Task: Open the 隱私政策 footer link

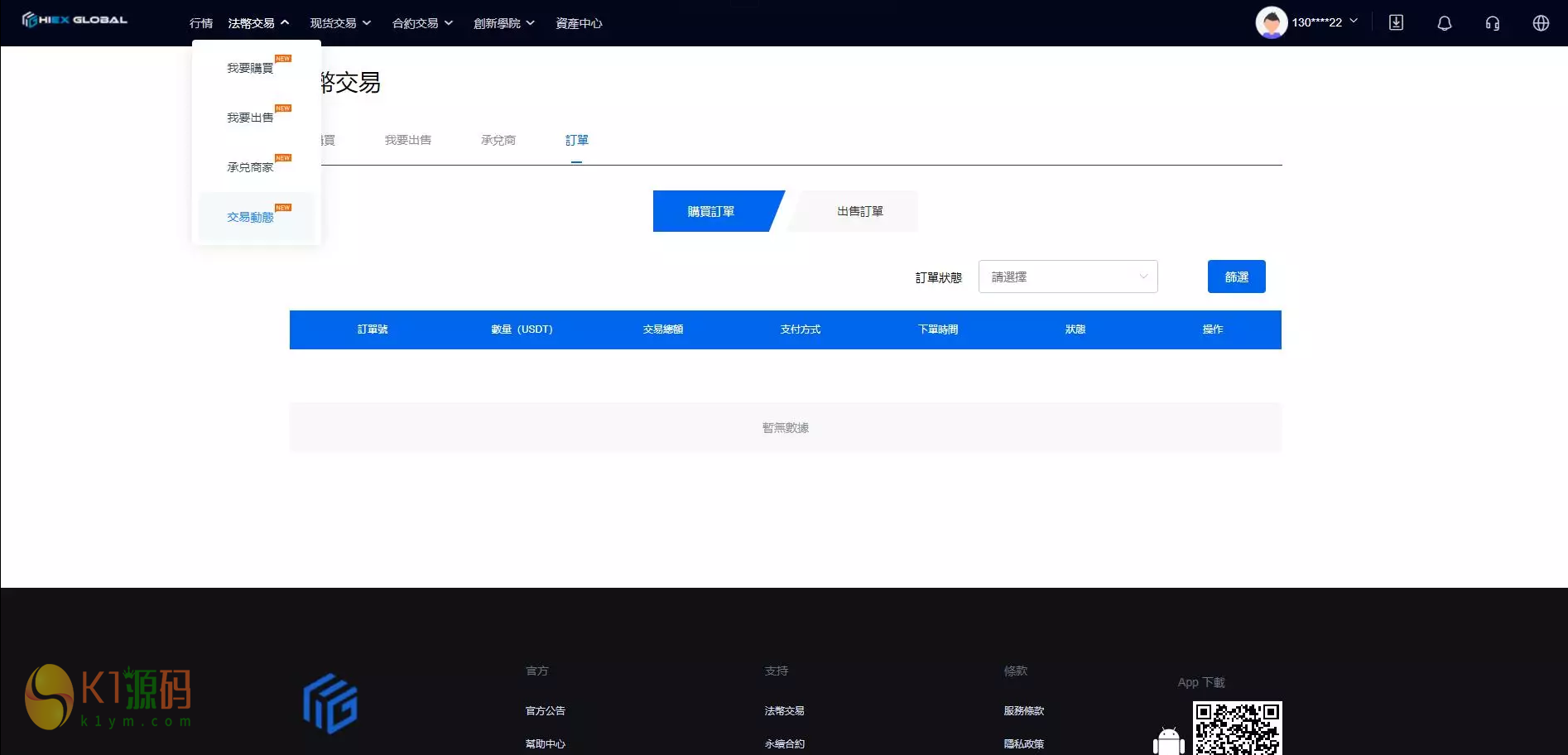Action: pyautogui.click(x=1022, y=743)
